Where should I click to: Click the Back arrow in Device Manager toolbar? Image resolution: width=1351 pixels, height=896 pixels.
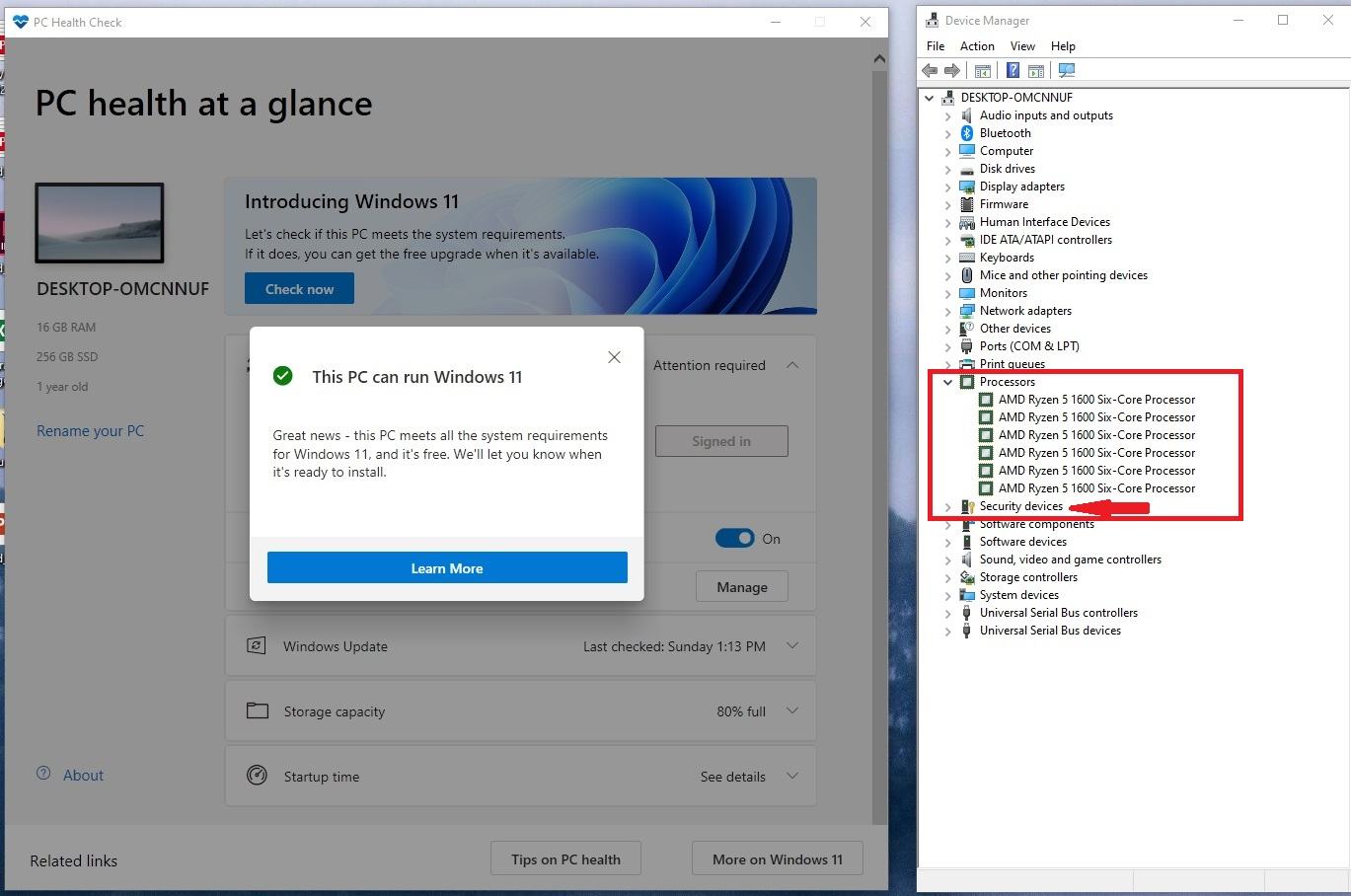point(929,70)
